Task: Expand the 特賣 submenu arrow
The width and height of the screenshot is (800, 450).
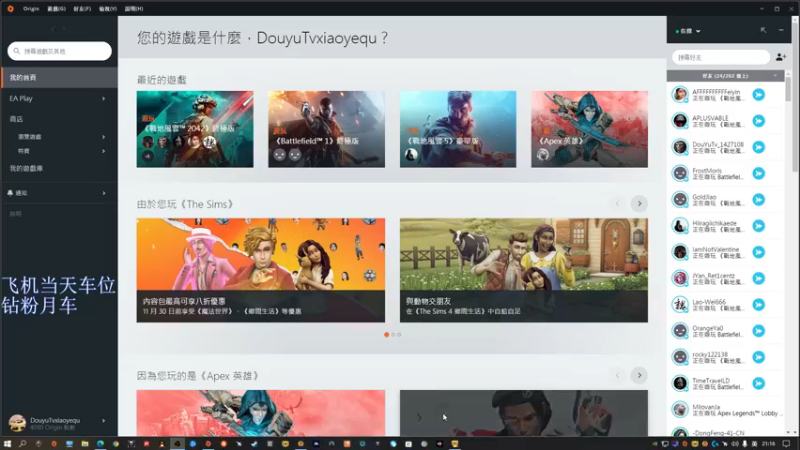Action: coord(104,151)
